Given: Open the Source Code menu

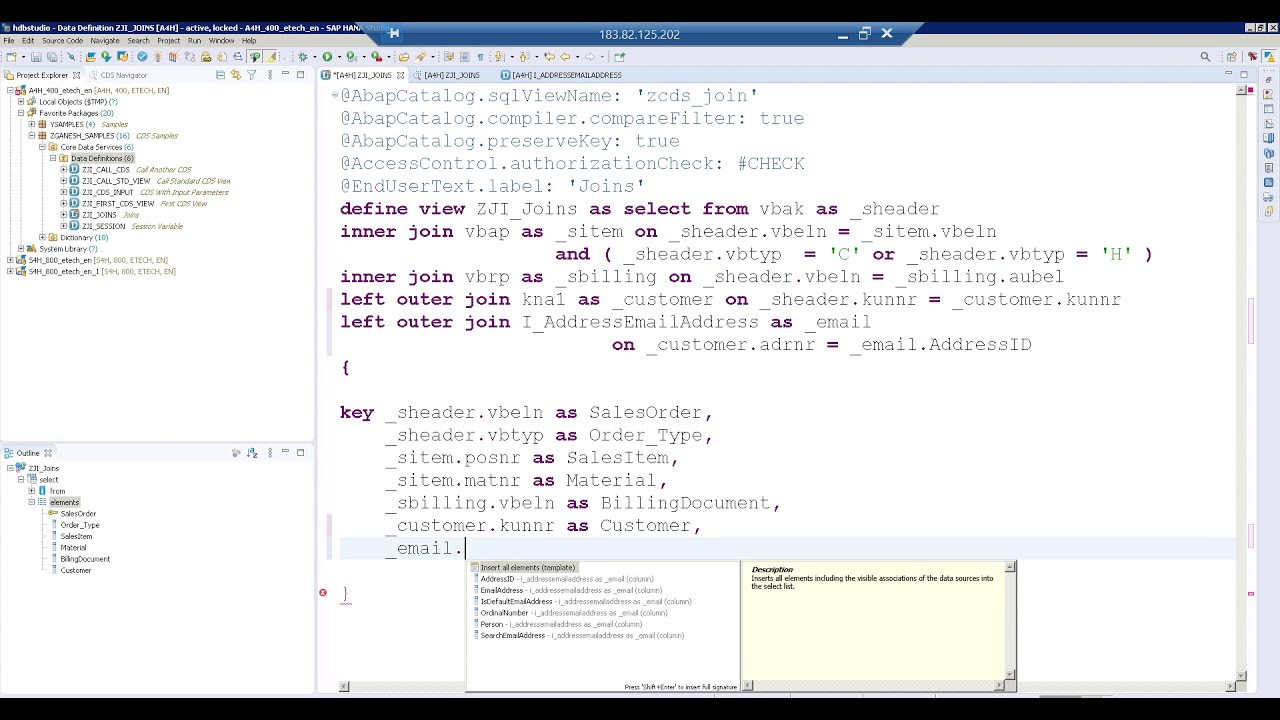Looking at the screenshot, I should (62, 41).
